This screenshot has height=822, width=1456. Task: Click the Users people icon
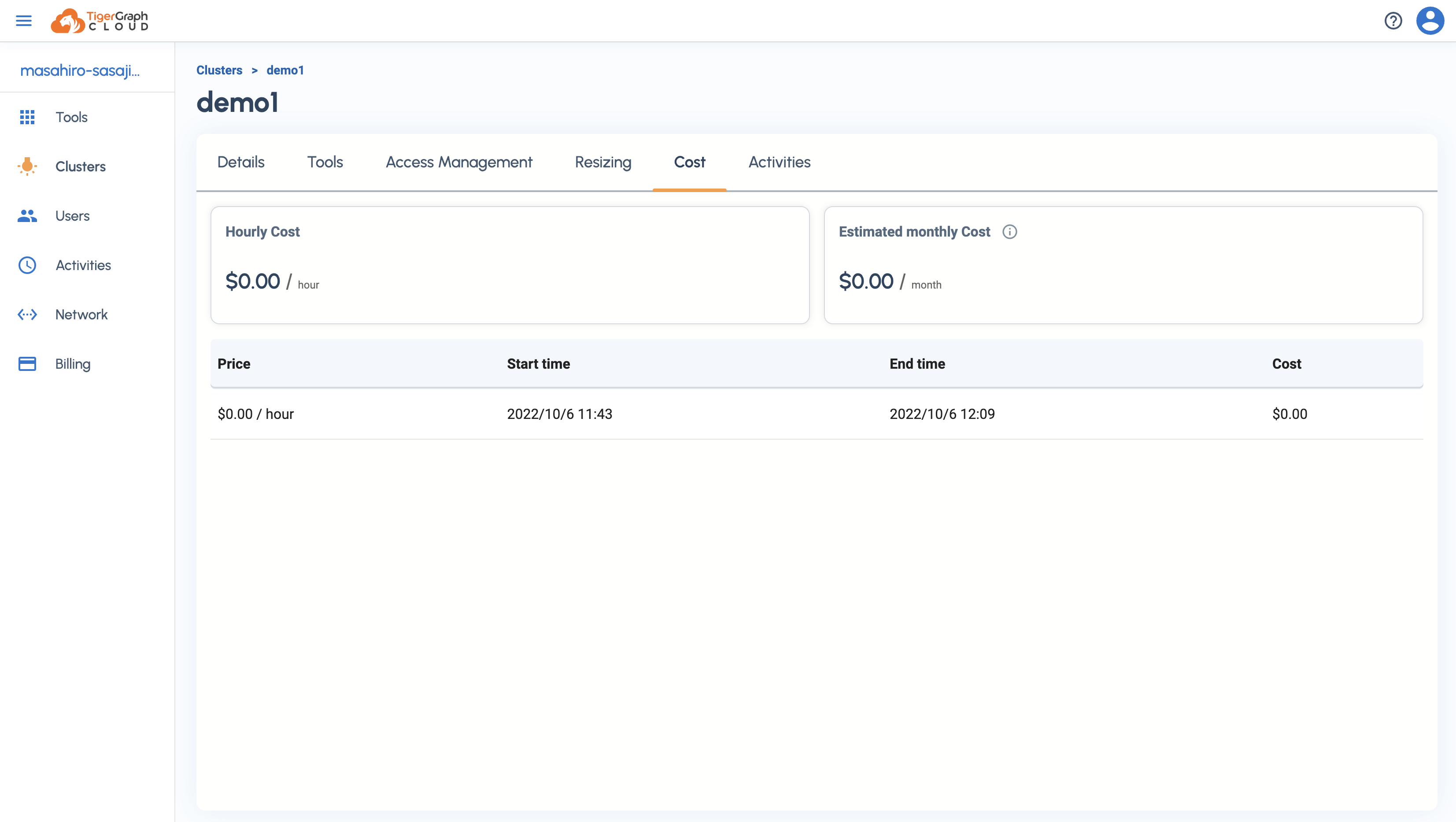27,216
